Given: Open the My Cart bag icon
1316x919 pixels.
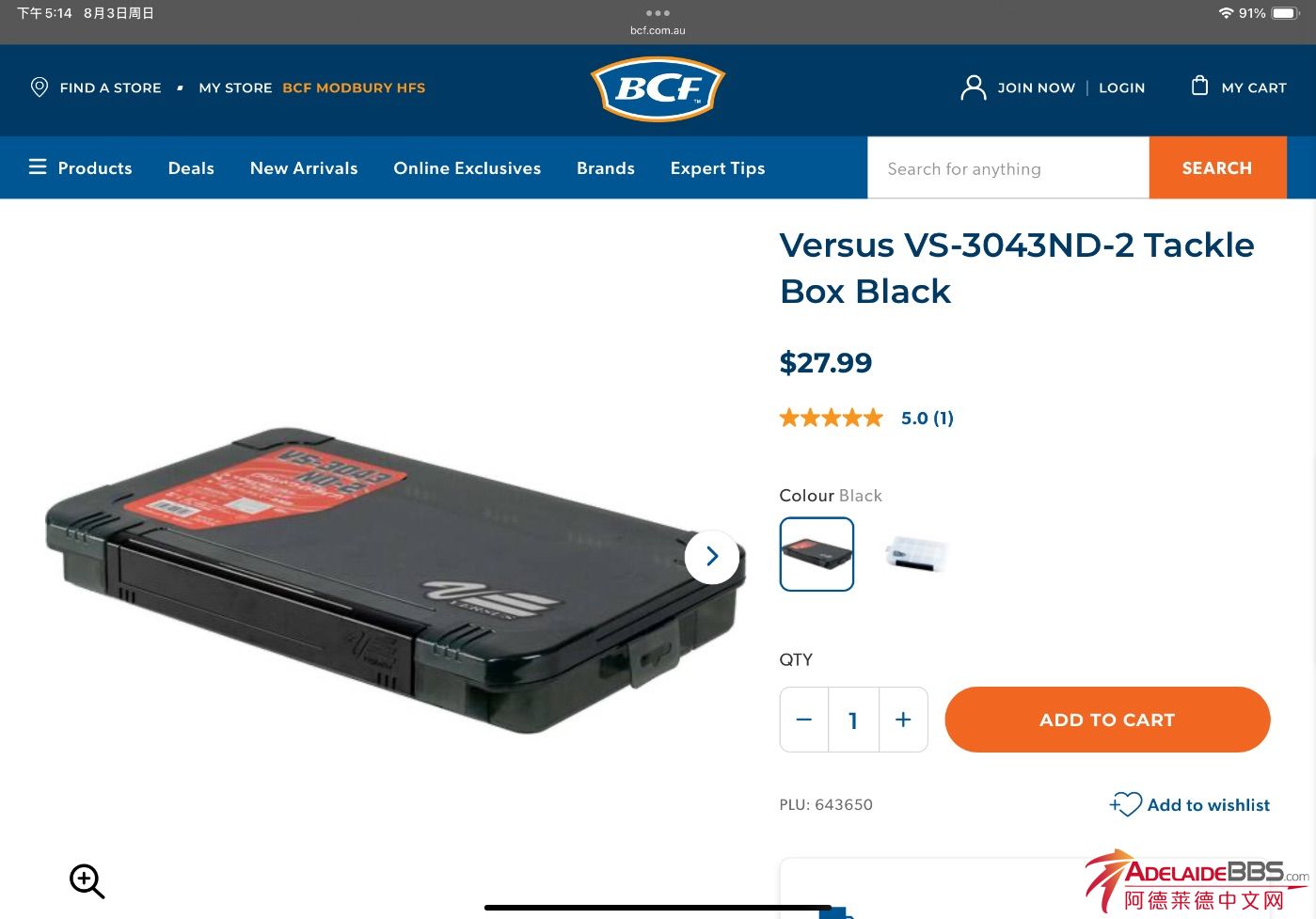Looking at the screenshot, I should tap(1199, 86).
